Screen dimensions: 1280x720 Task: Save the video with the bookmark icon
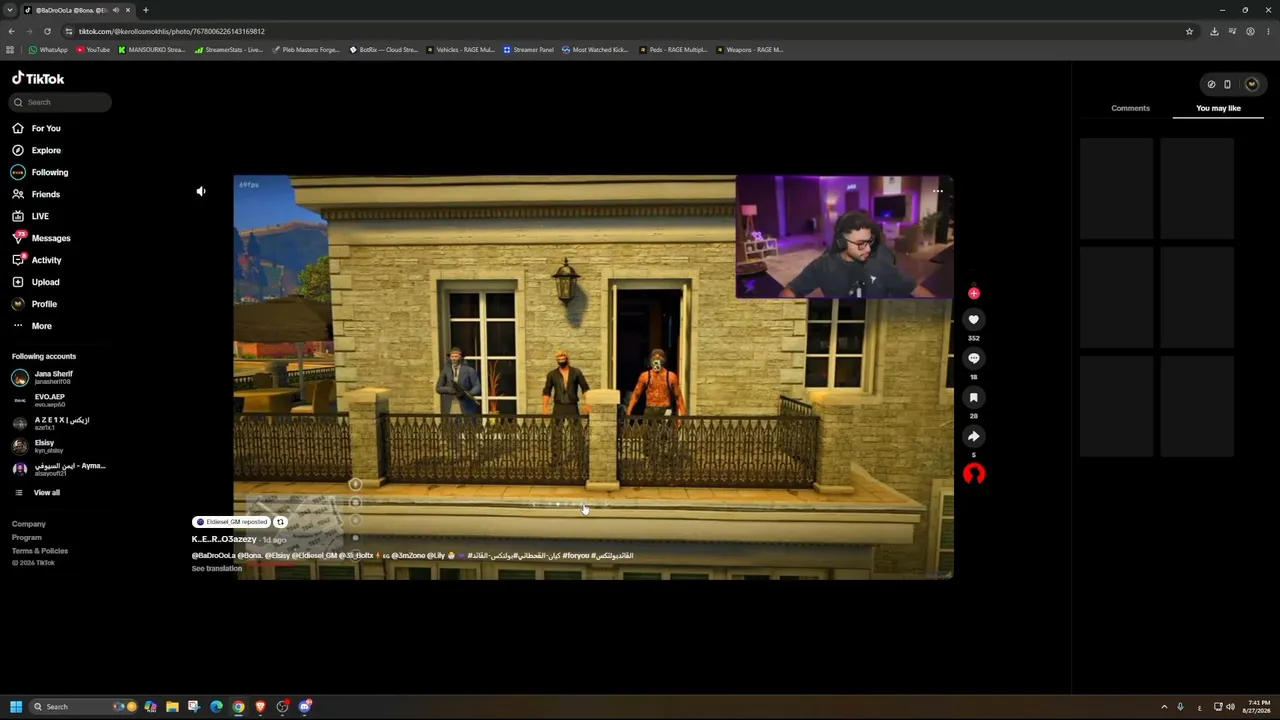pyautogui.click(x=973, y=398)
